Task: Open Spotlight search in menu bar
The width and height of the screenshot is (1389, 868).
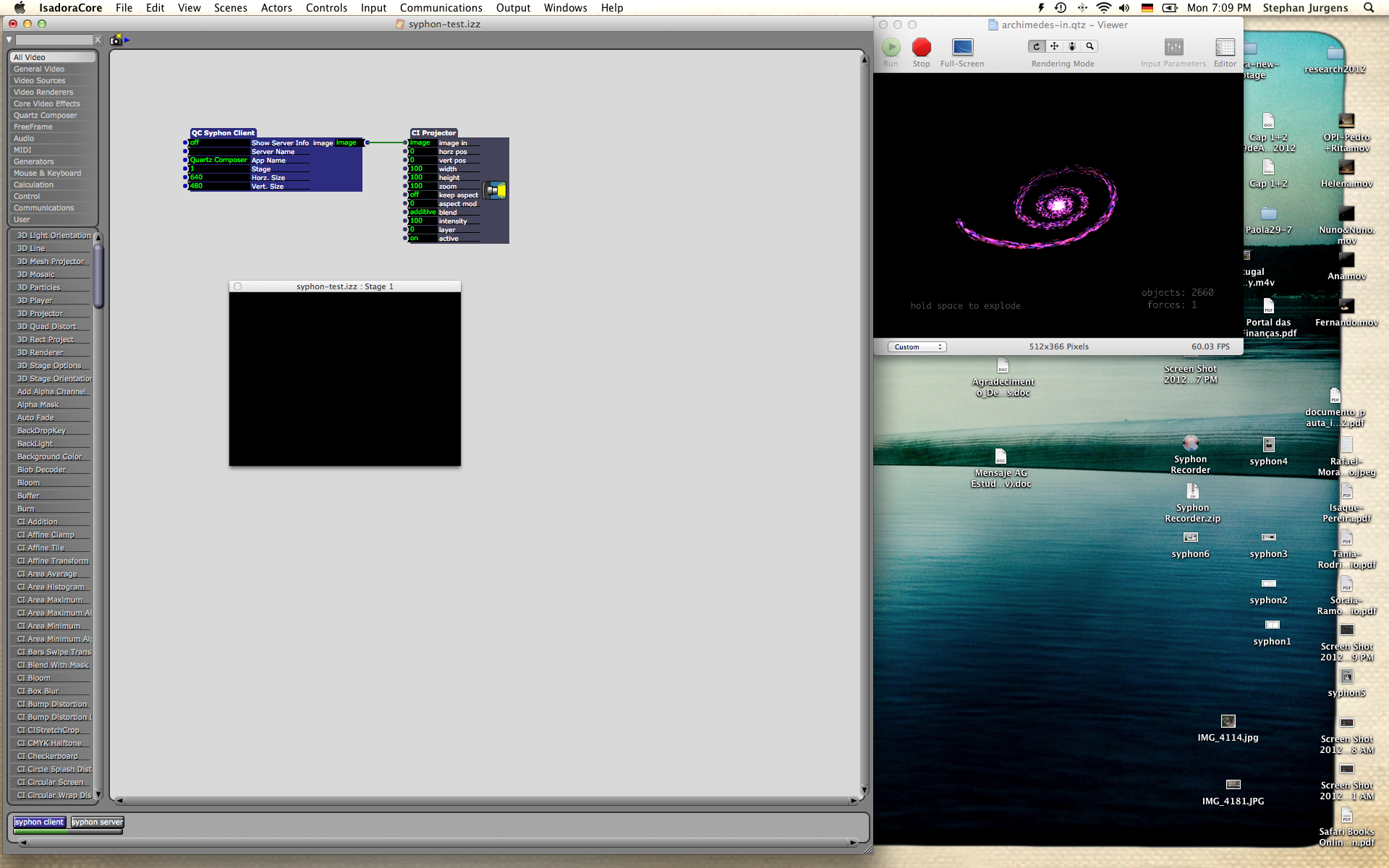Action: tap(1368, 8)
